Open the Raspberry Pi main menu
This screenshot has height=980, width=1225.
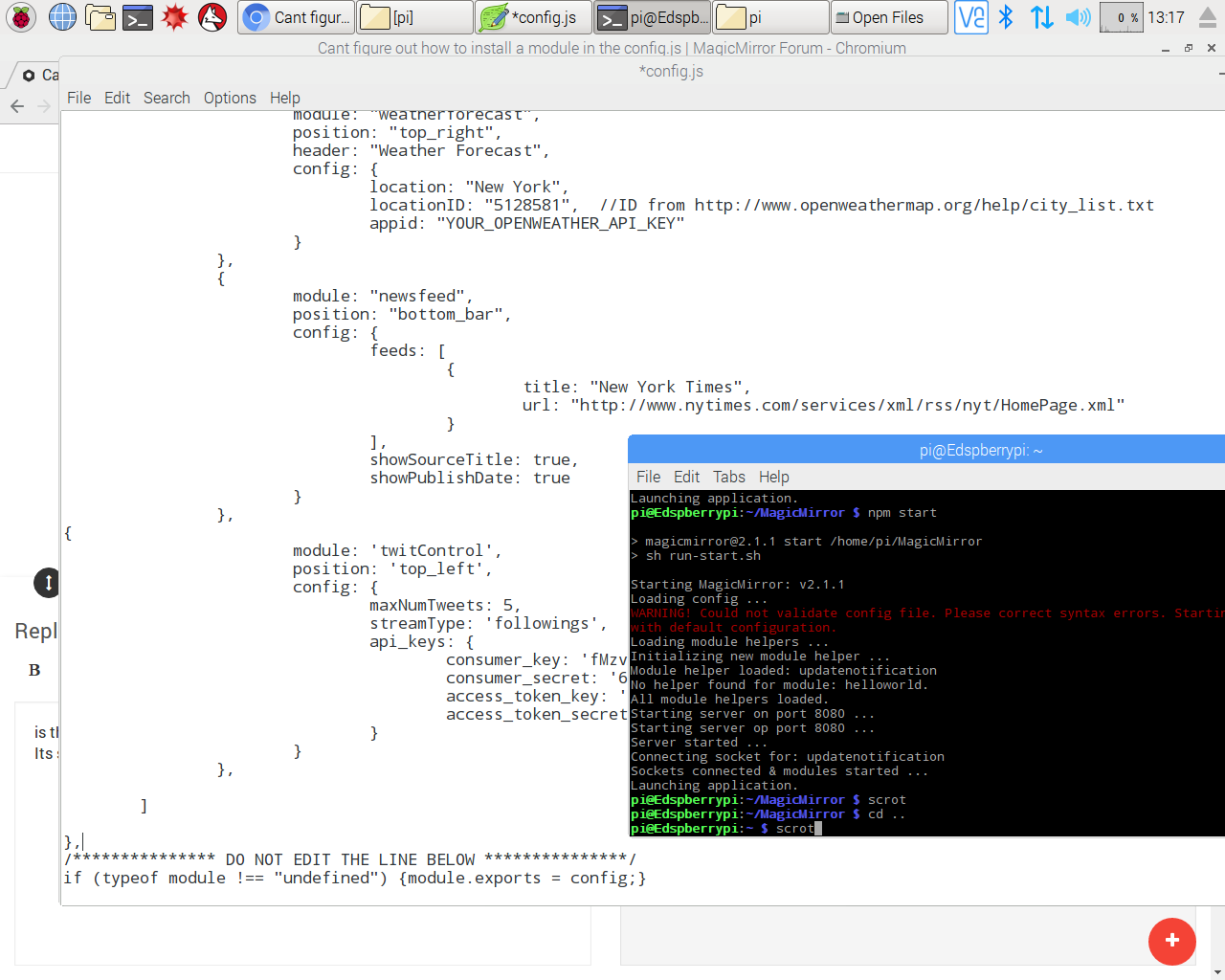pyautogui.click(x=21, y=17)
